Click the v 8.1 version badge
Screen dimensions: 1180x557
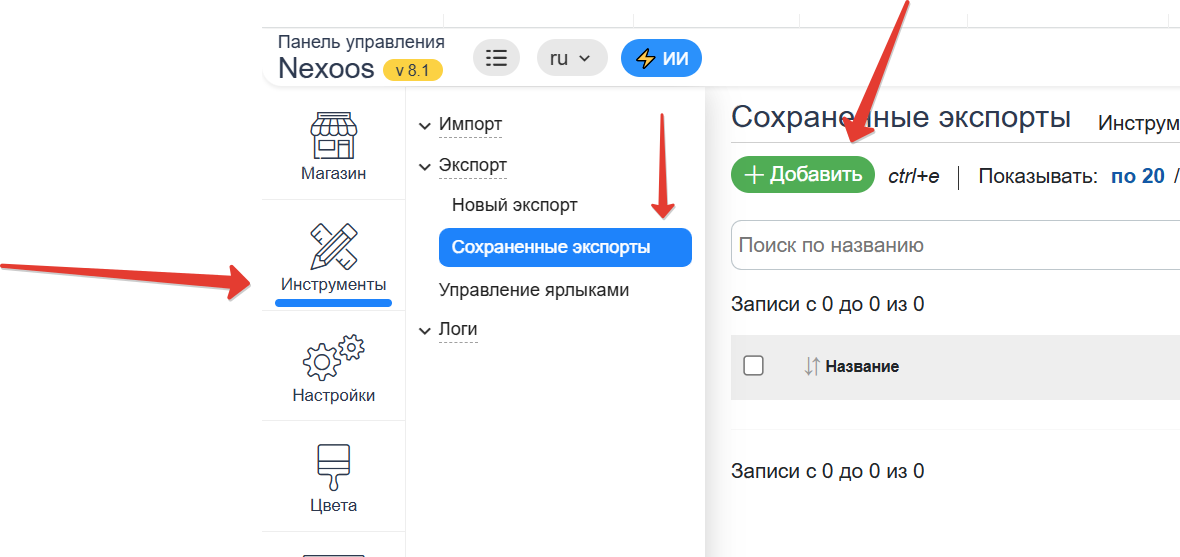coord(412,70)
